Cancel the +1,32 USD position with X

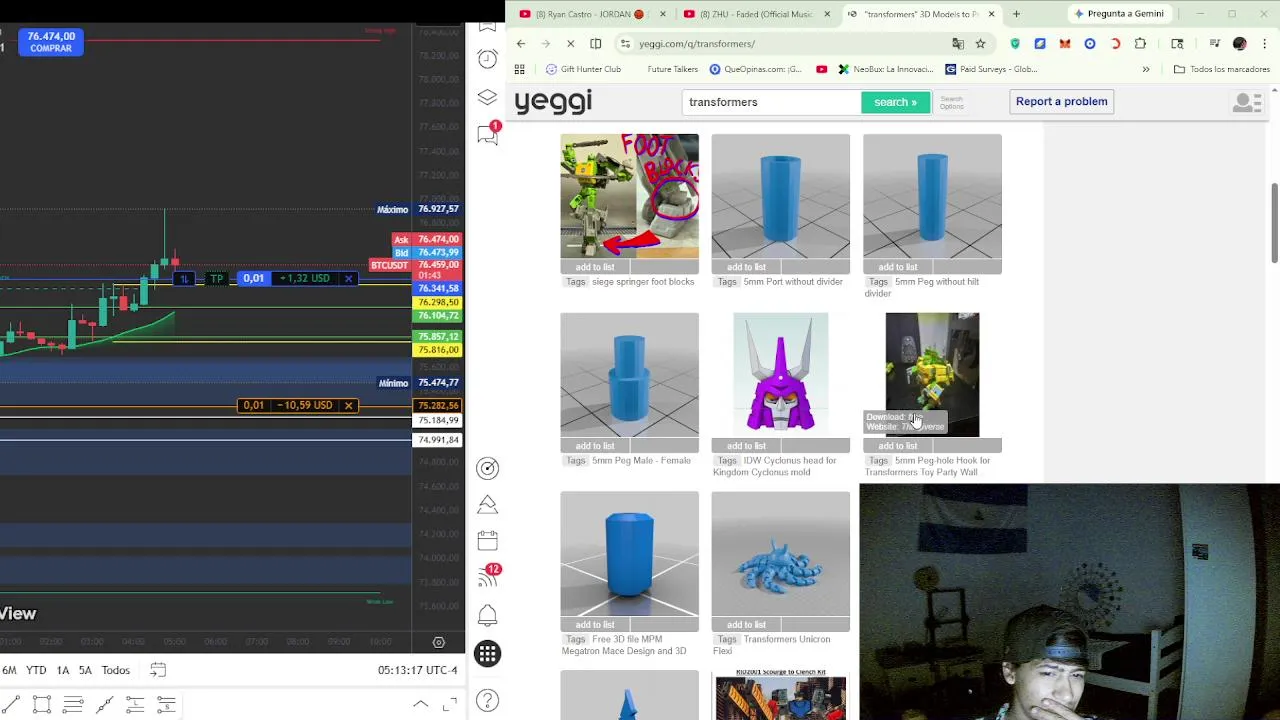pyautogui.click(x=348, y=278)
